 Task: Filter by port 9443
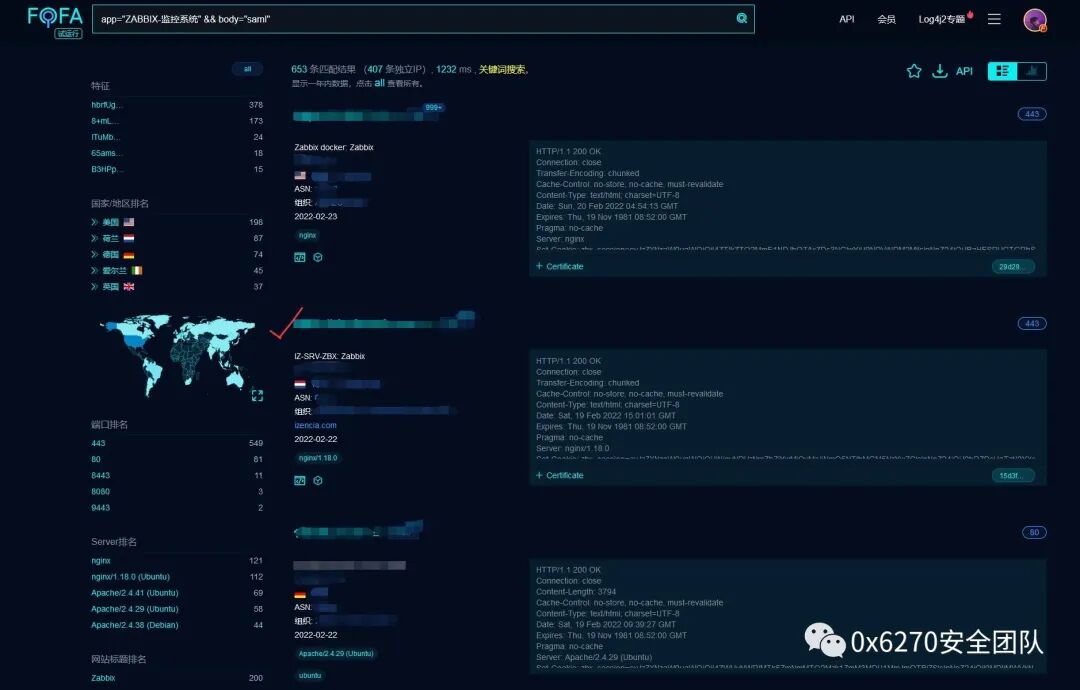(x=101, y=508)
